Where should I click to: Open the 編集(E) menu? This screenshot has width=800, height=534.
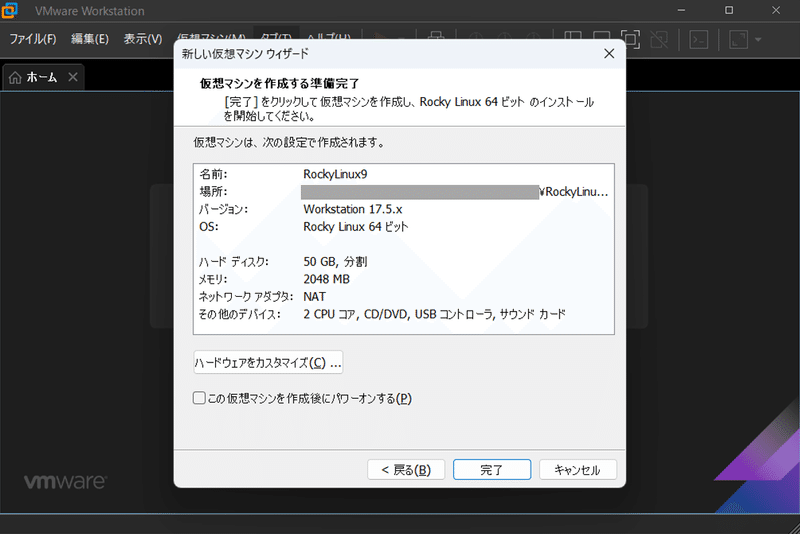tap(90, 39)
